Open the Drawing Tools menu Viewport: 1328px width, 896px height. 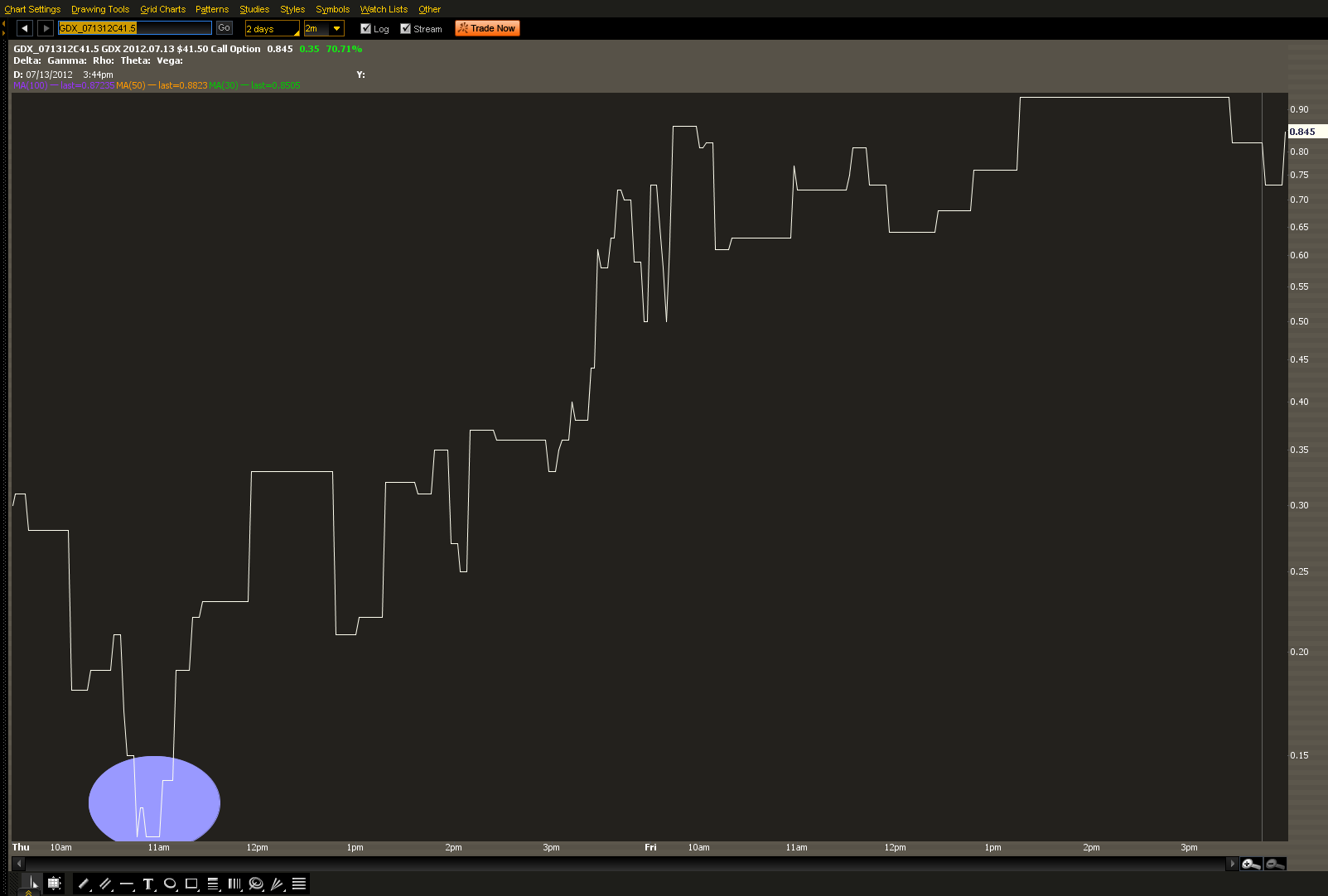[100, 9]
